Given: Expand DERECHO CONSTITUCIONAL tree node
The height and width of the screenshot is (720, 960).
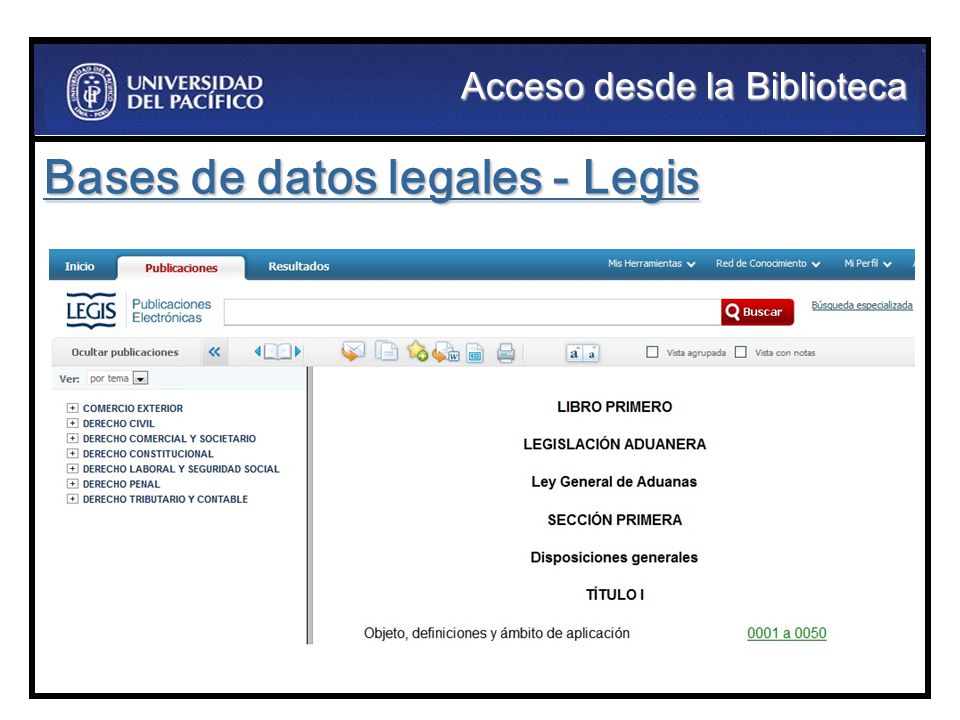Looking at the screenshot, I should pyautogui.click(x=72, y=454).
